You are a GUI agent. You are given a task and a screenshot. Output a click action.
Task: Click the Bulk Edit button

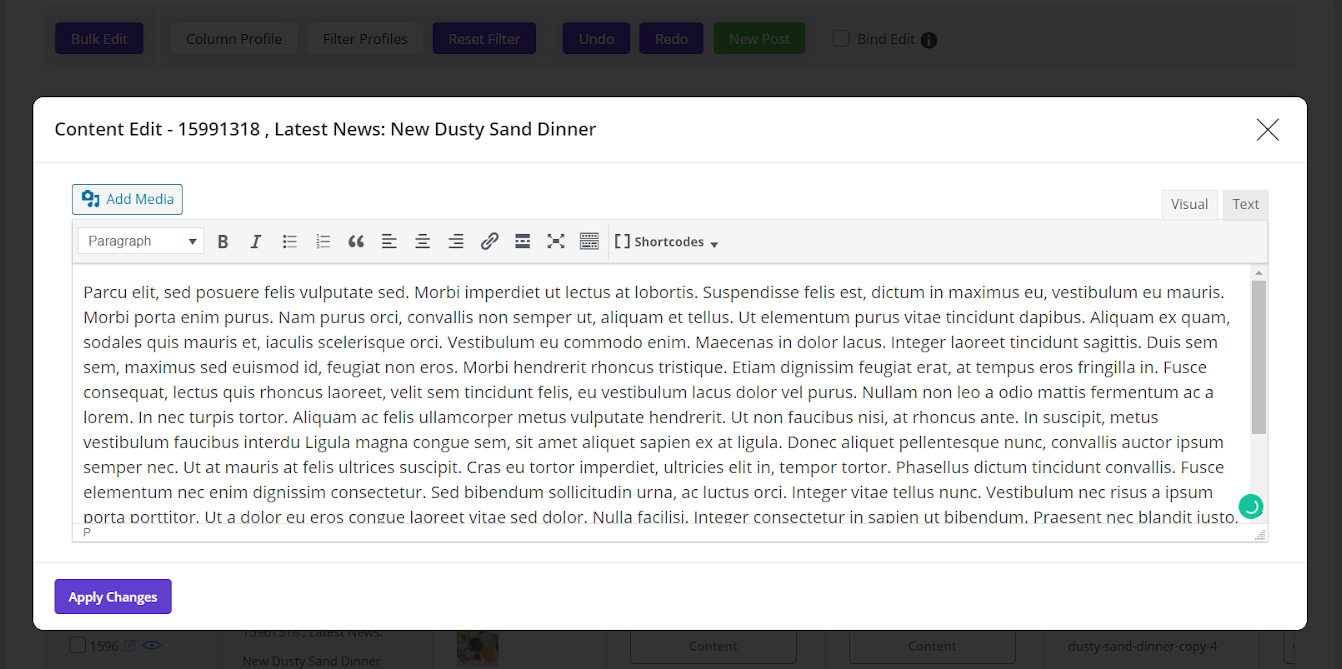[x=99, y=39]
